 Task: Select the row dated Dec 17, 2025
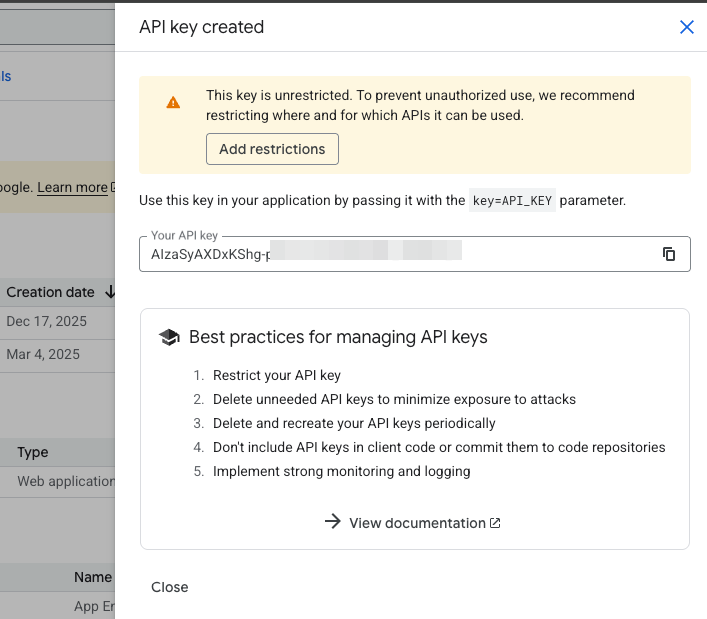[x=46, y=322]
